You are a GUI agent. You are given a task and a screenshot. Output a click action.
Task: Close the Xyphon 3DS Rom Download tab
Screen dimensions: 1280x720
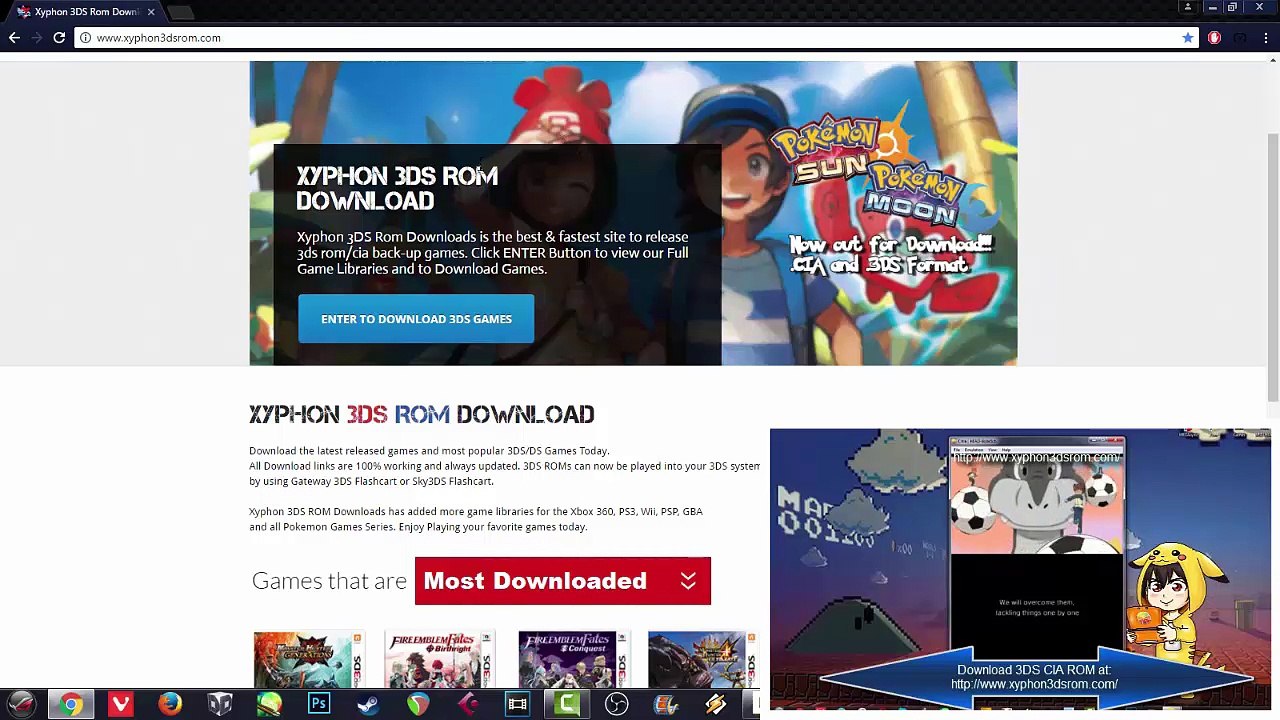(151, 12)
